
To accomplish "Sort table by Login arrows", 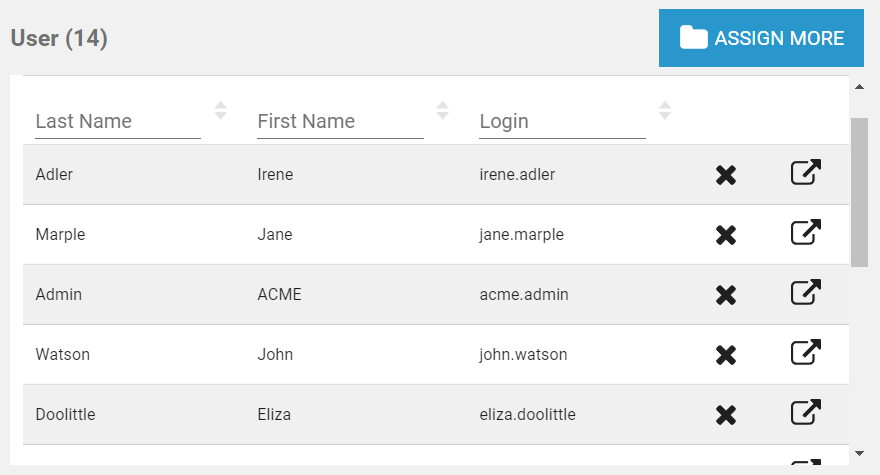I will pyautogui.click(x=665, y=110).
